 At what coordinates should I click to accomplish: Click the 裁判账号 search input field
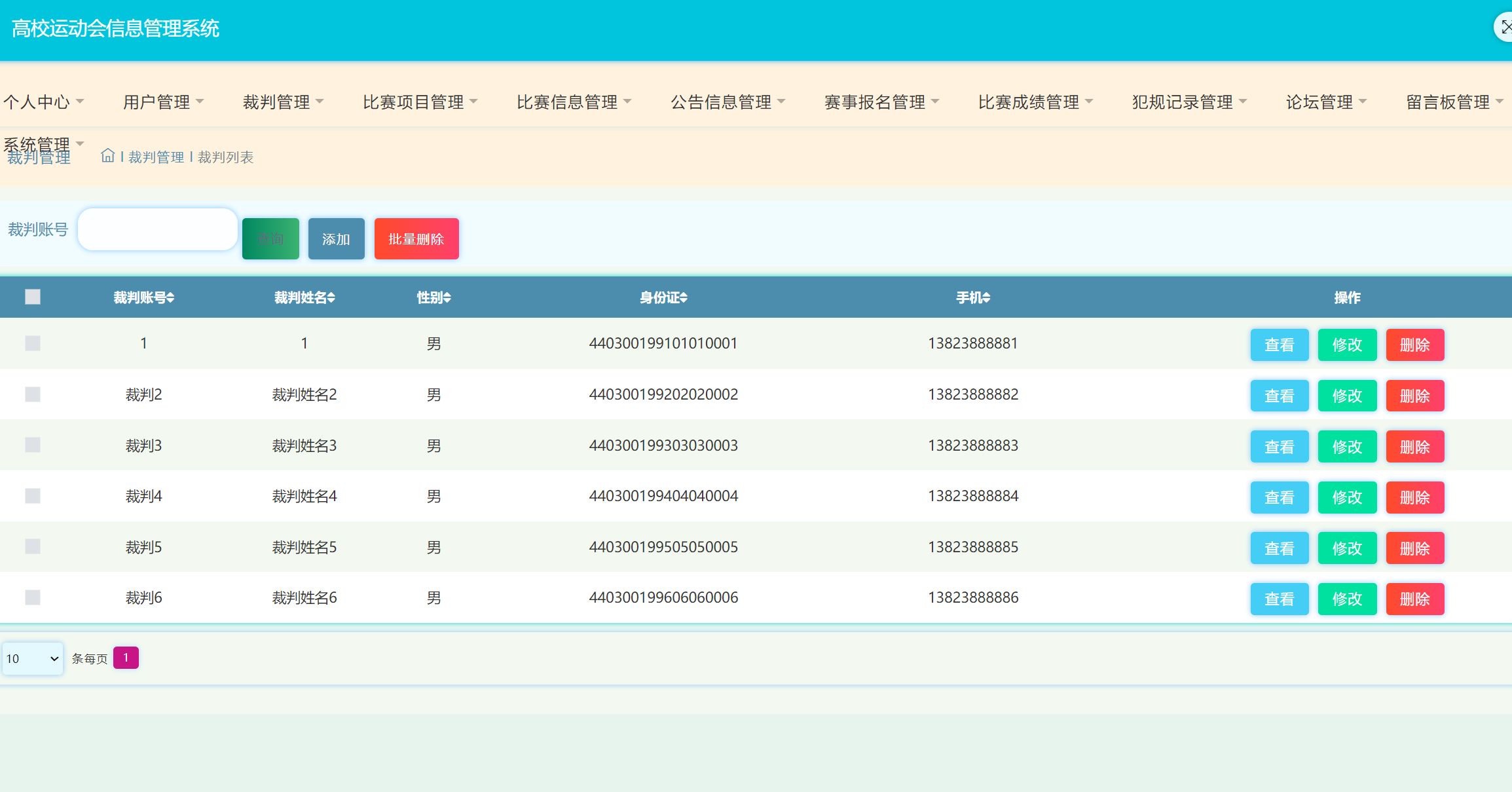pyautogui.click(x=158, y=229)
